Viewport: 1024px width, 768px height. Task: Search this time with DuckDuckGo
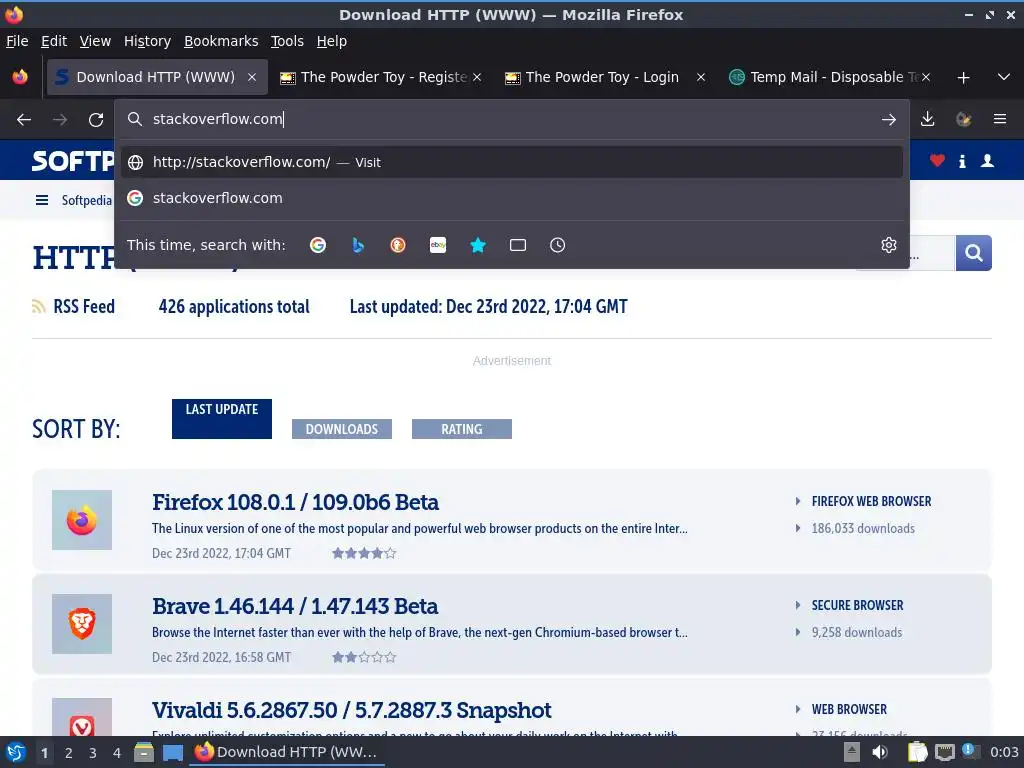(x=398, y=245)
